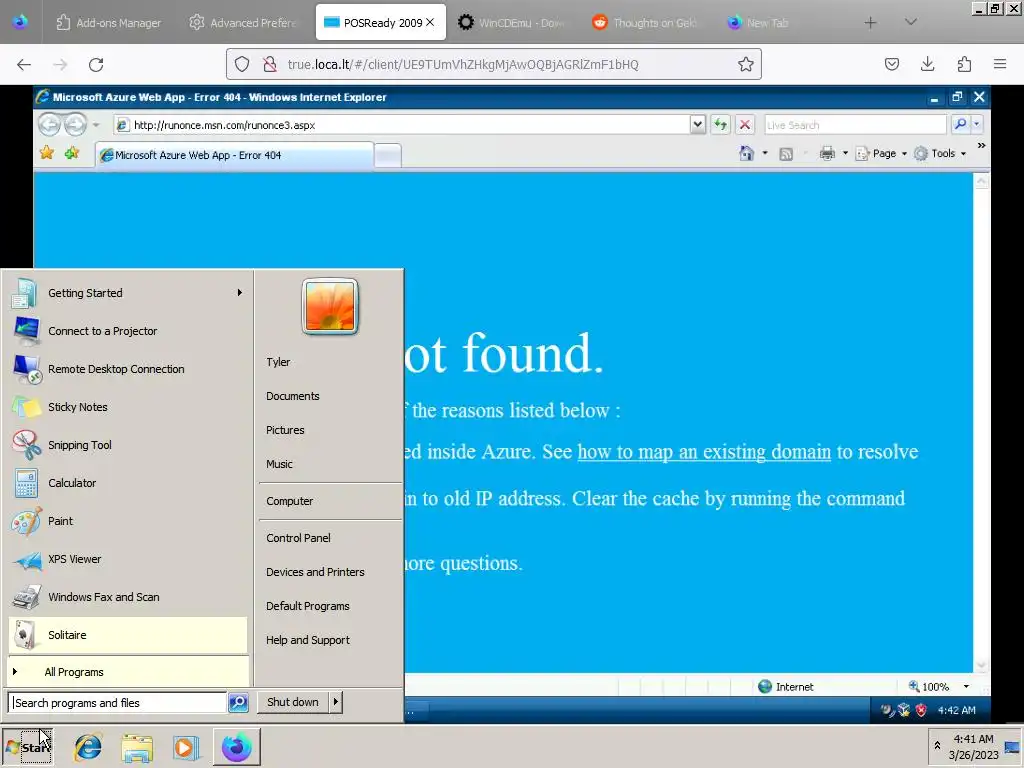Click IE stop loading button
Viewport: 1024px width, 768px height.
click(744, 124)
